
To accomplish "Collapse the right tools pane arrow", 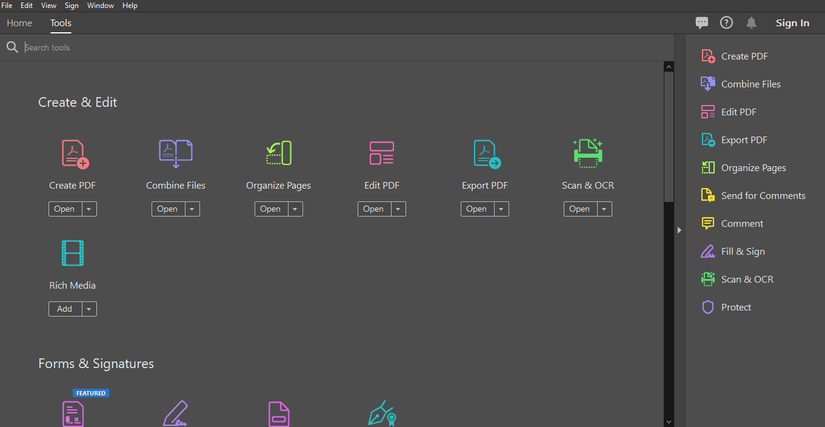I will [x=679, y=230].
